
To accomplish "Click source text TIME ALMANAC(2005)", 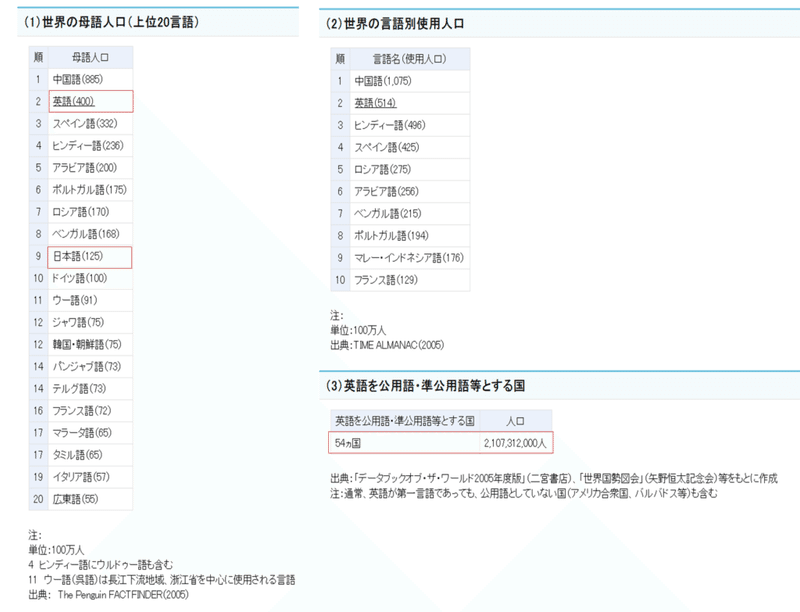I will [x=398, y=345].
